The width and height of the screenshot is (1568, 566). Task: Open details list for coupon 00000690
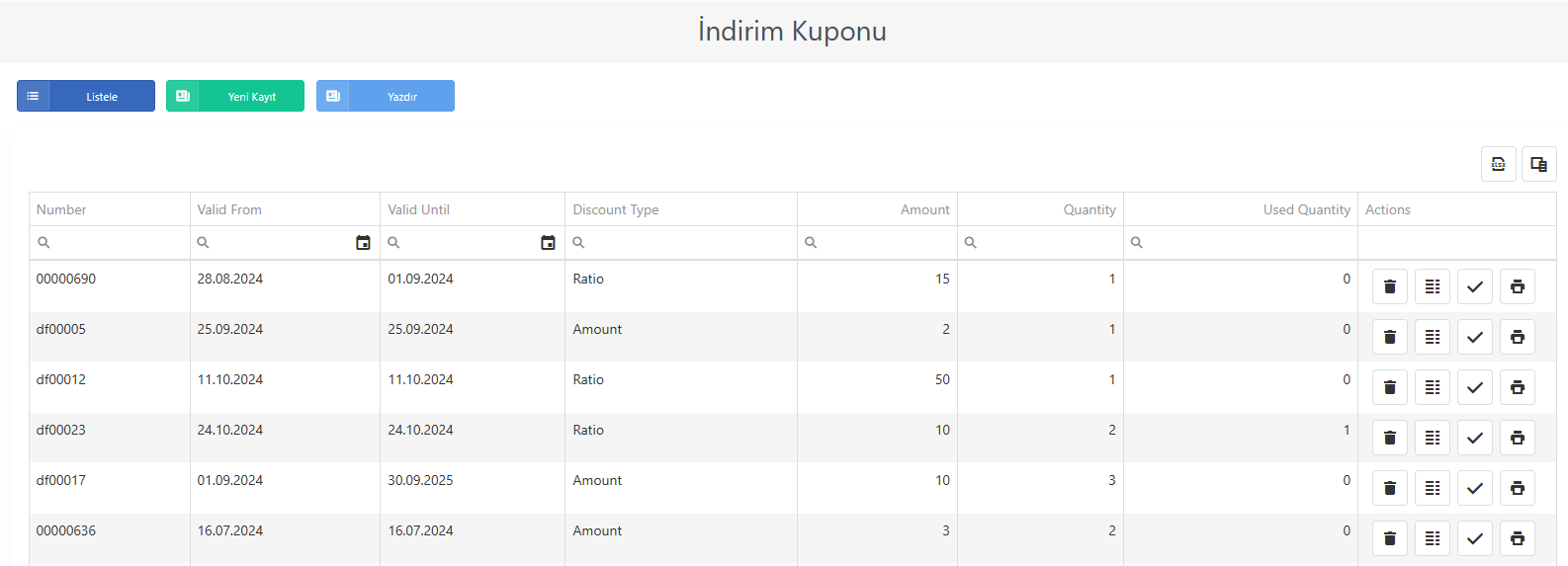point(1433,286)
